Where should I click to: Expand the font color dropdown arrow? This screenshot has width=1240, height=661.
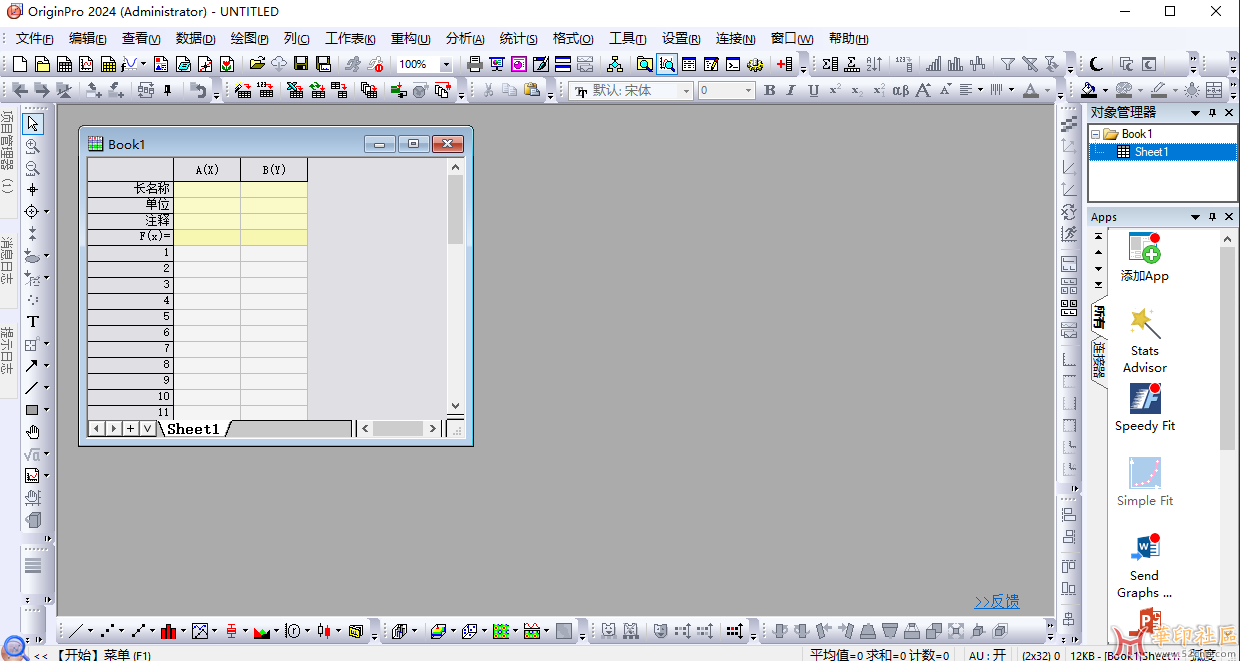pyautogui.click(x=1048, y=91)
